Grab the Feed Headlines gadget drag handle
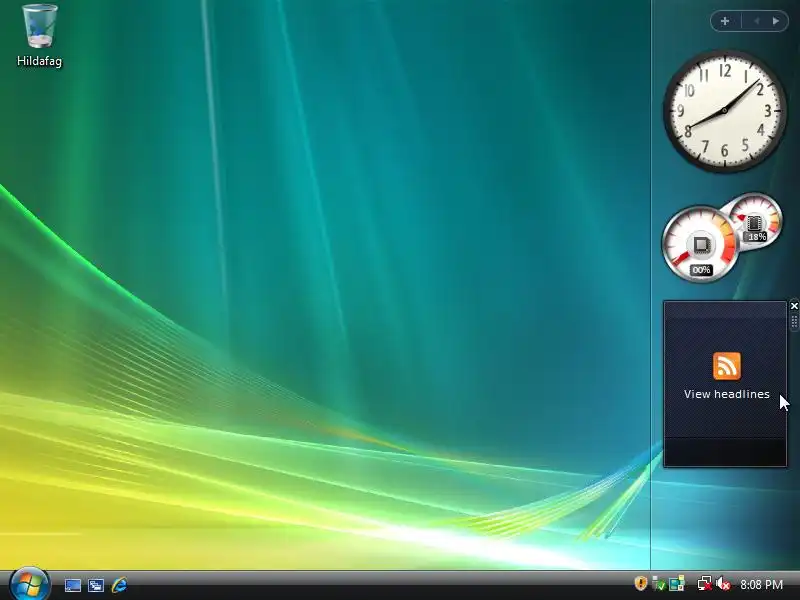Viewport: 800px width, 600px height. click(794, 322)
